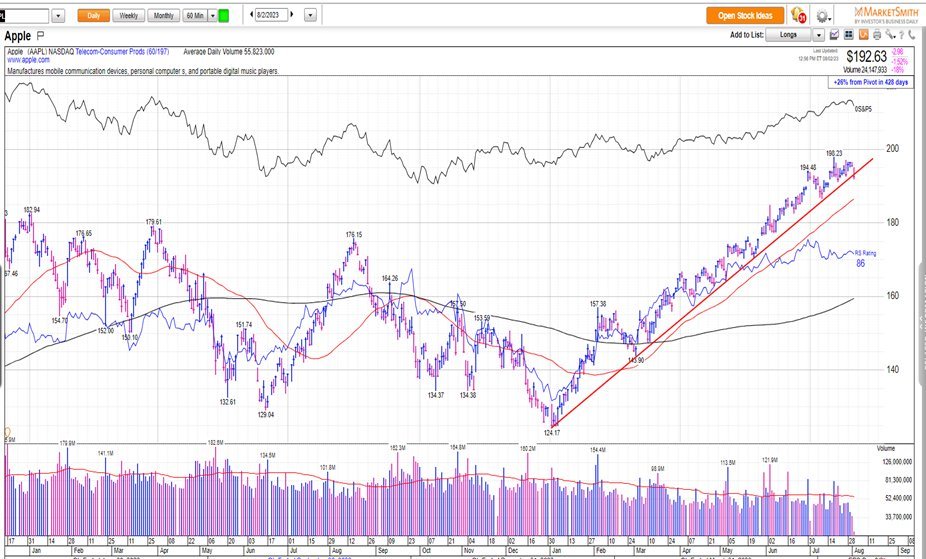
Task: Click the 200 price axis label
Action: point(892,149)
